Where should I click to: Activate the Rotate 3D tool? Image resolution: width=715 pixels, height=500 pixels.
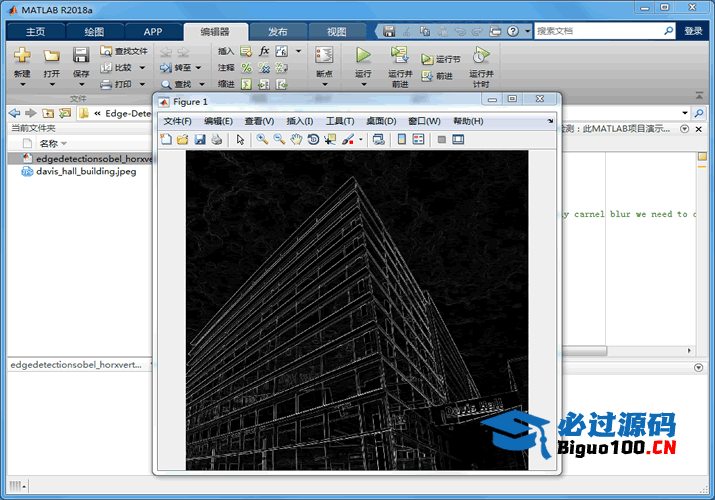[x=313, y=139]
